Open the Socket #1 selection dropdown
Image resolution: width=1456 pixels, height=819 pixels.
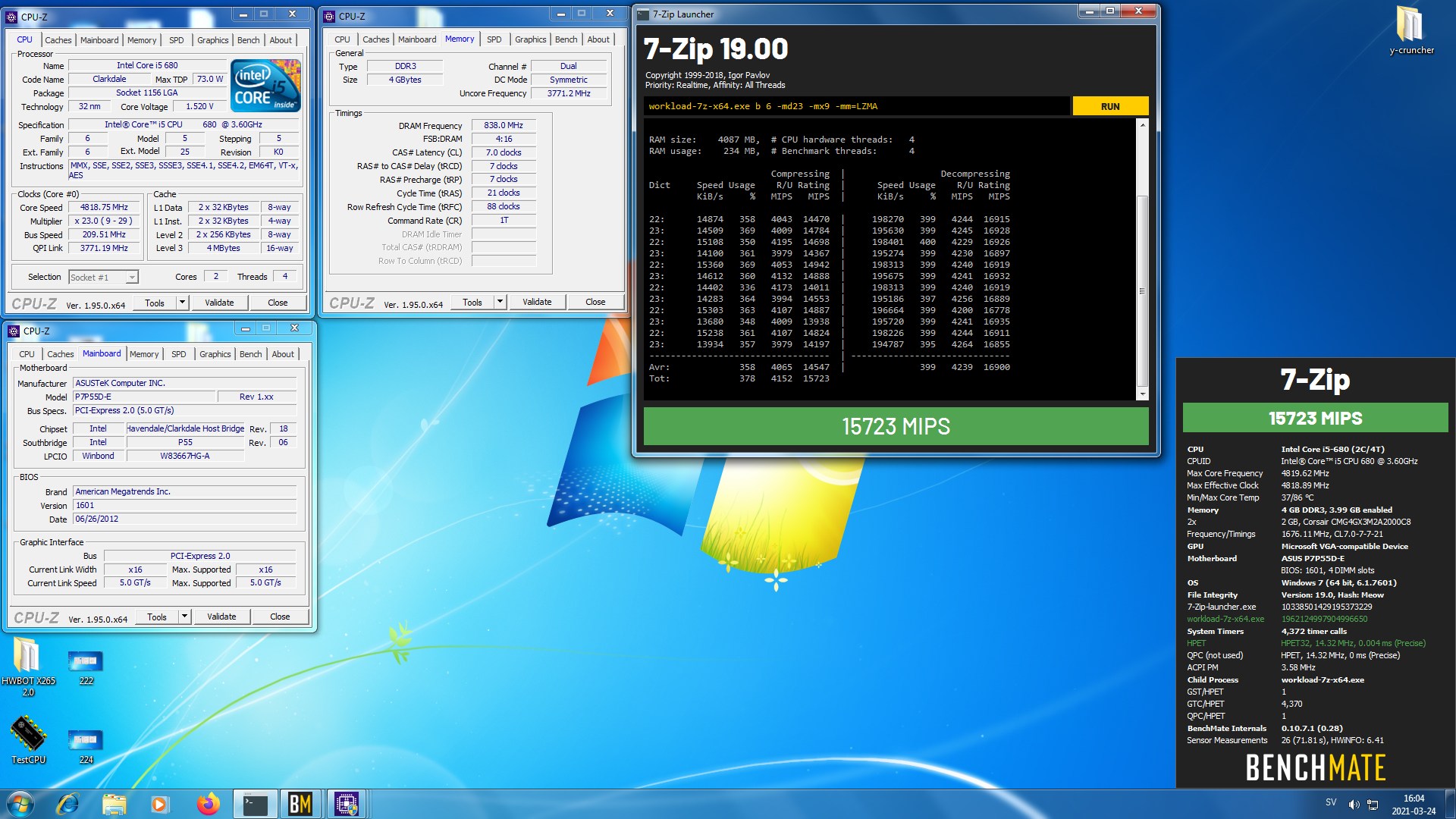coord(103,278)
